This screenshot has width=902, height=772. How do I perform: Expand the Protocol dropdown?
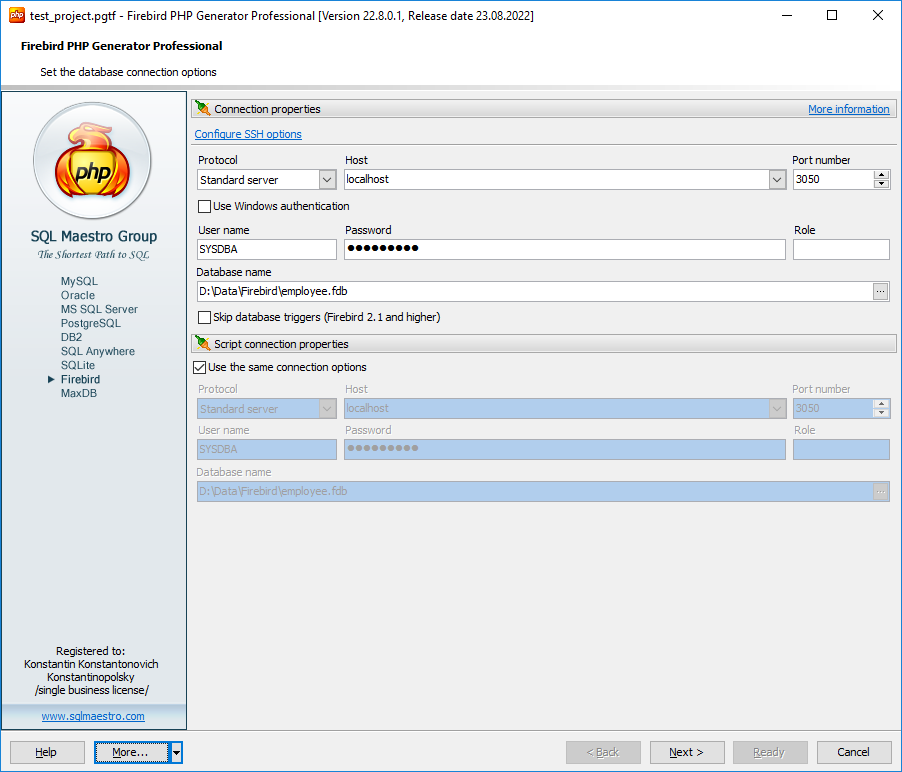(x=327, y=180)
